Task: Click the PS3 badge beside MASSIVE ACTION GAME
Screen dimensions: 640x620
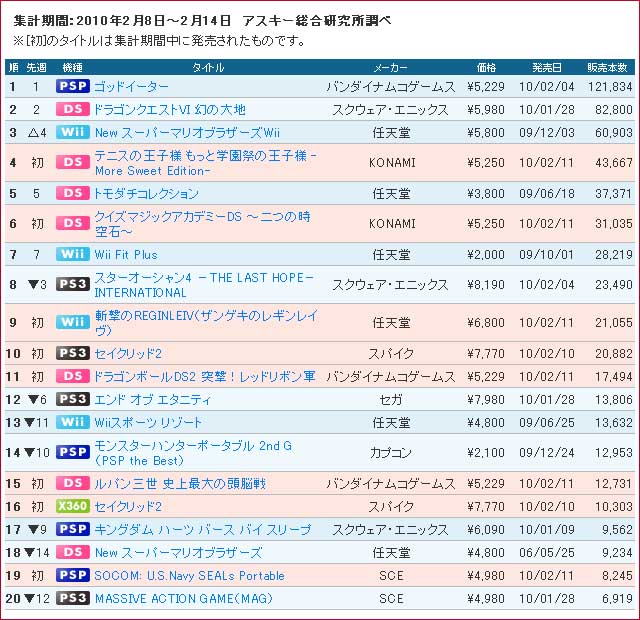Action: coord(73,598)
